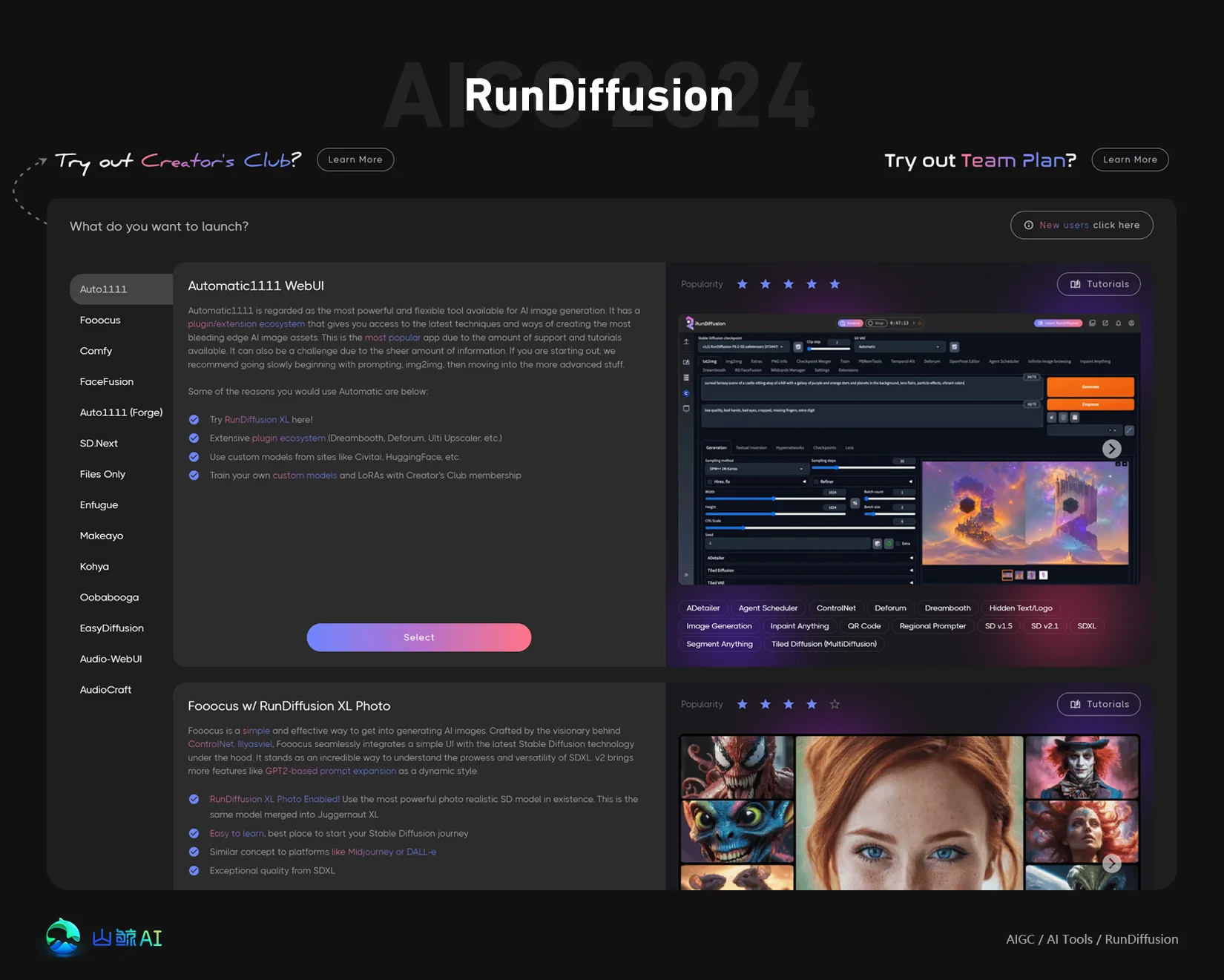Click the clipboard icon under Enqueue button
The width and height of the screenshot is (1224, 980).
click(x=1075, y=417)
